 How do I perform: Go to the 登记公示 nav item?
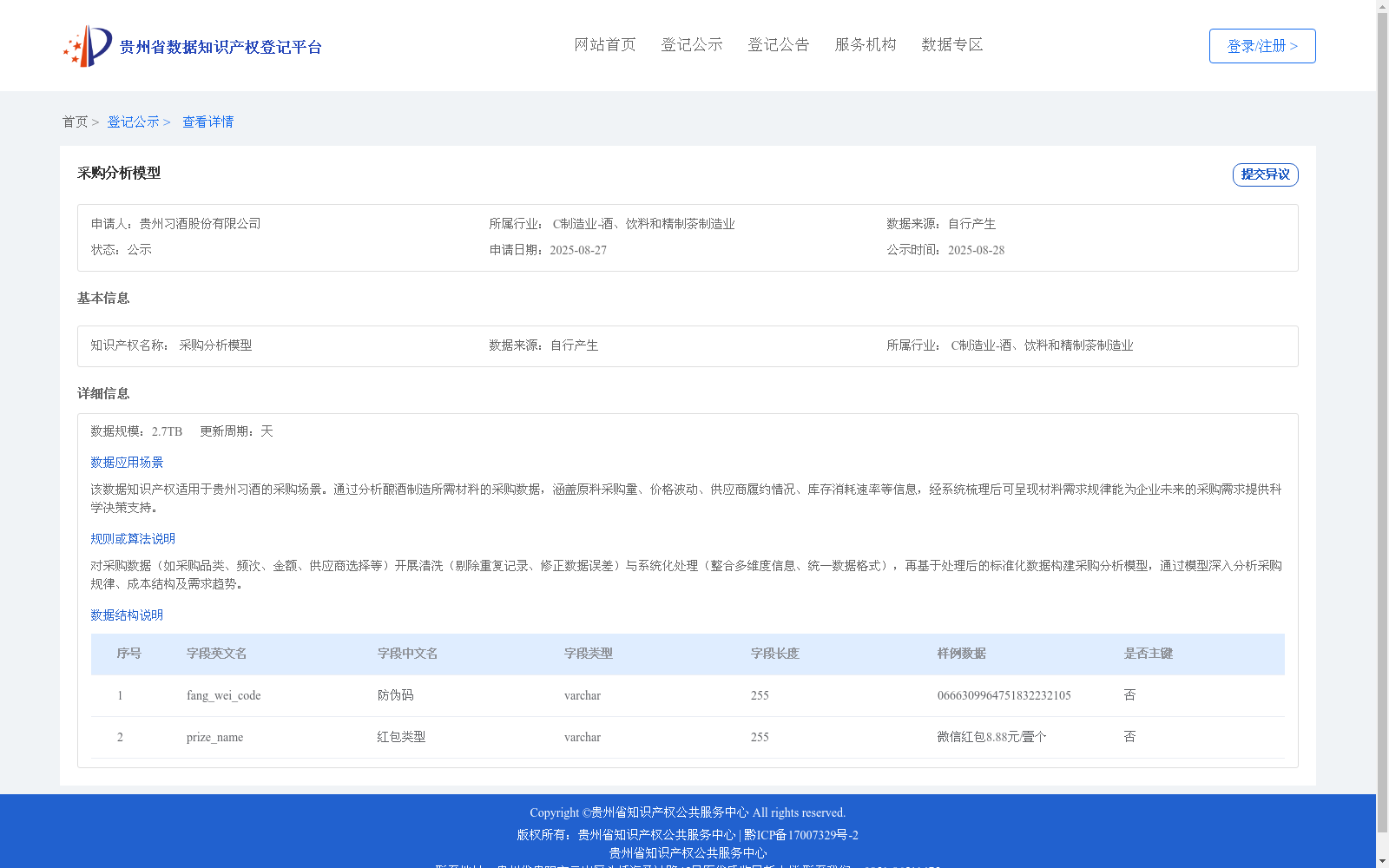click(x=692, y=45)
